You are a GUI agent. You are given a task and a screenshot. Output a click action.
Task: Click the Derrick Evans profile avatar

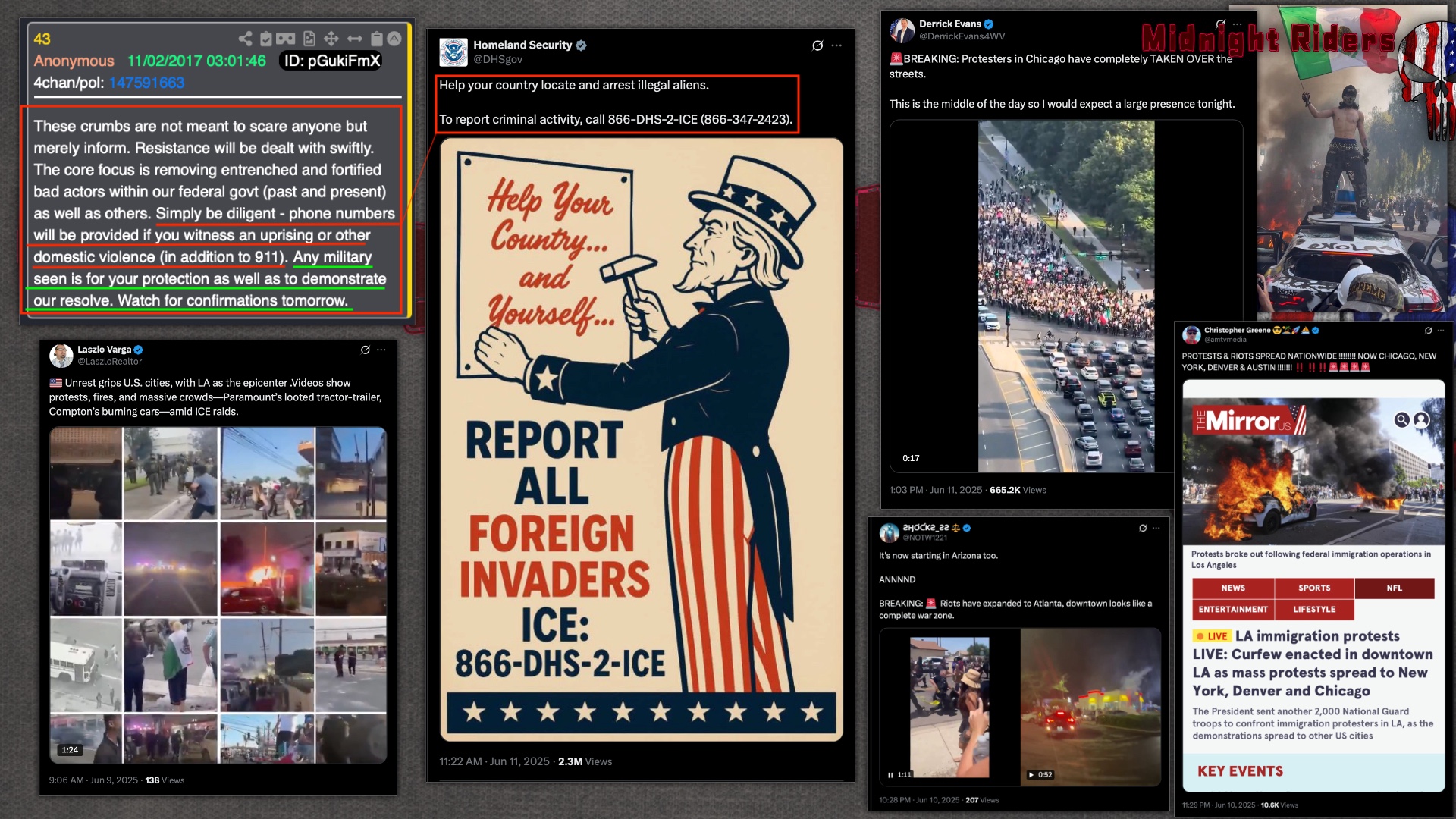902,30
